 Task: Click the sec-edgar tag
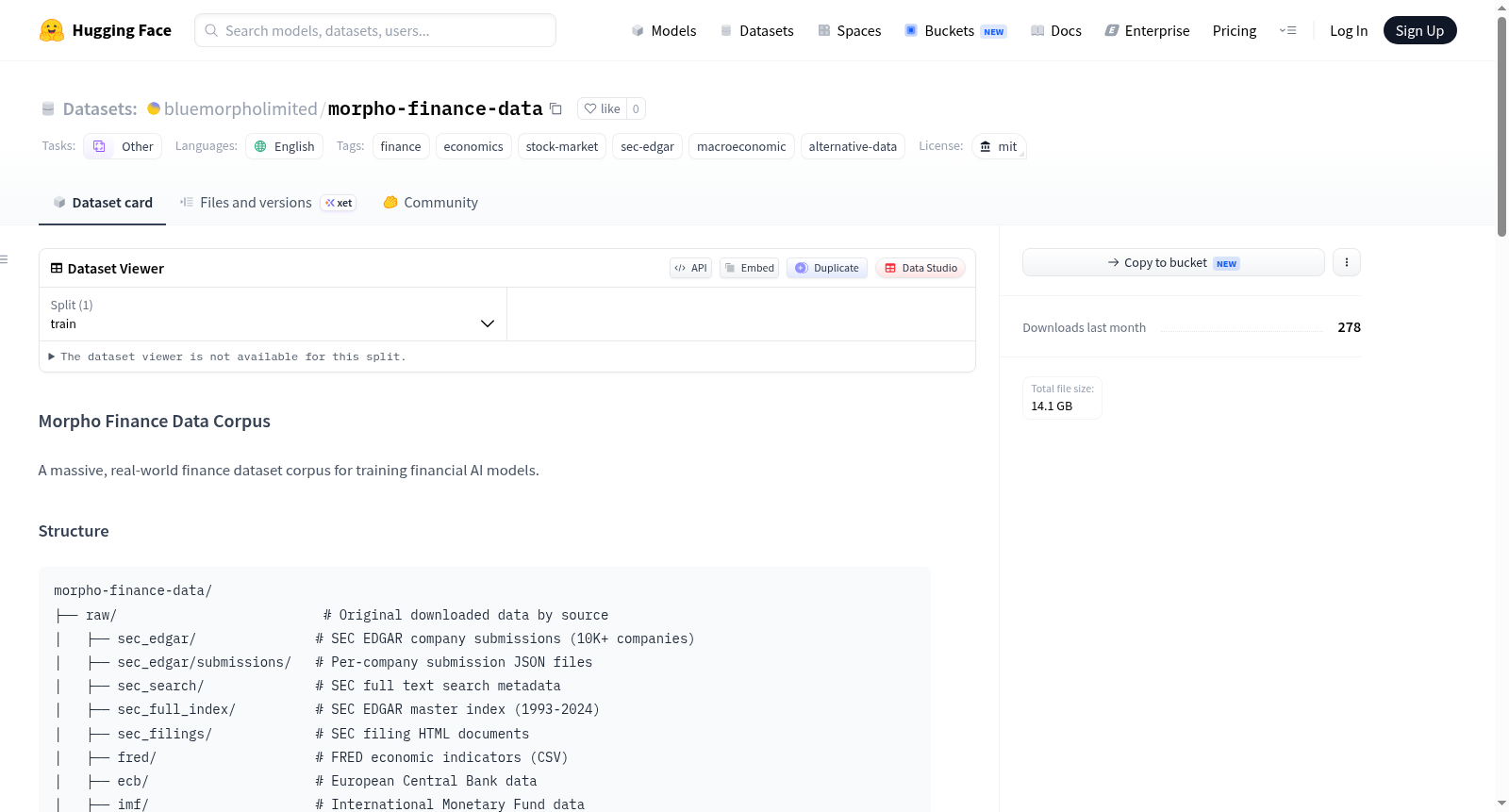647,146
